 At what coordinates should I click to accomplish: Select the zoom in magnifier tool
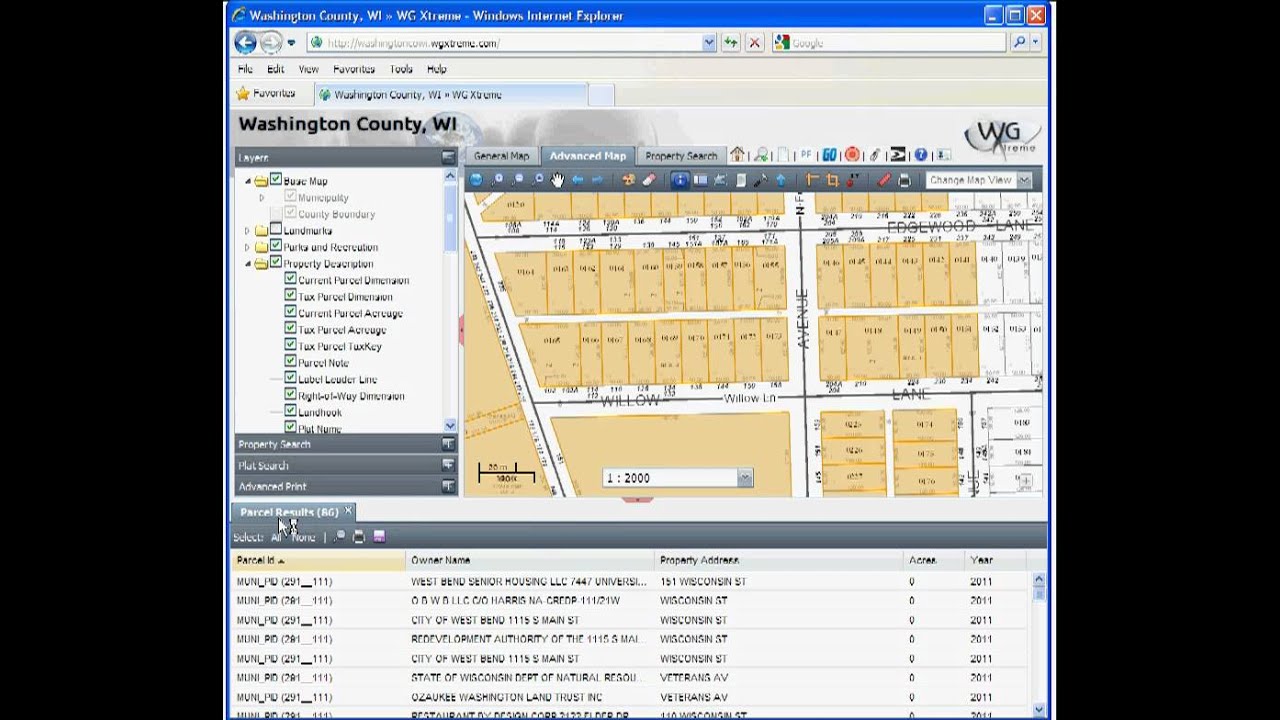pyautogui.click(x=496, y=180)
